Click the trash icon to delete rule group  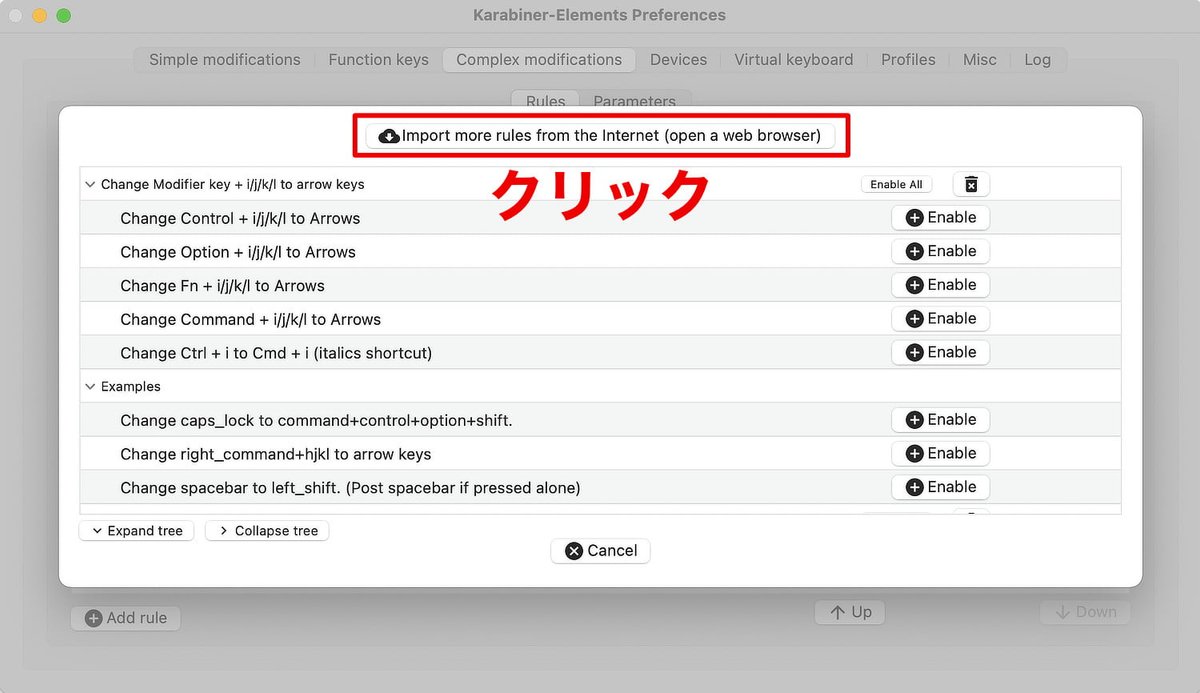point(969,184)
